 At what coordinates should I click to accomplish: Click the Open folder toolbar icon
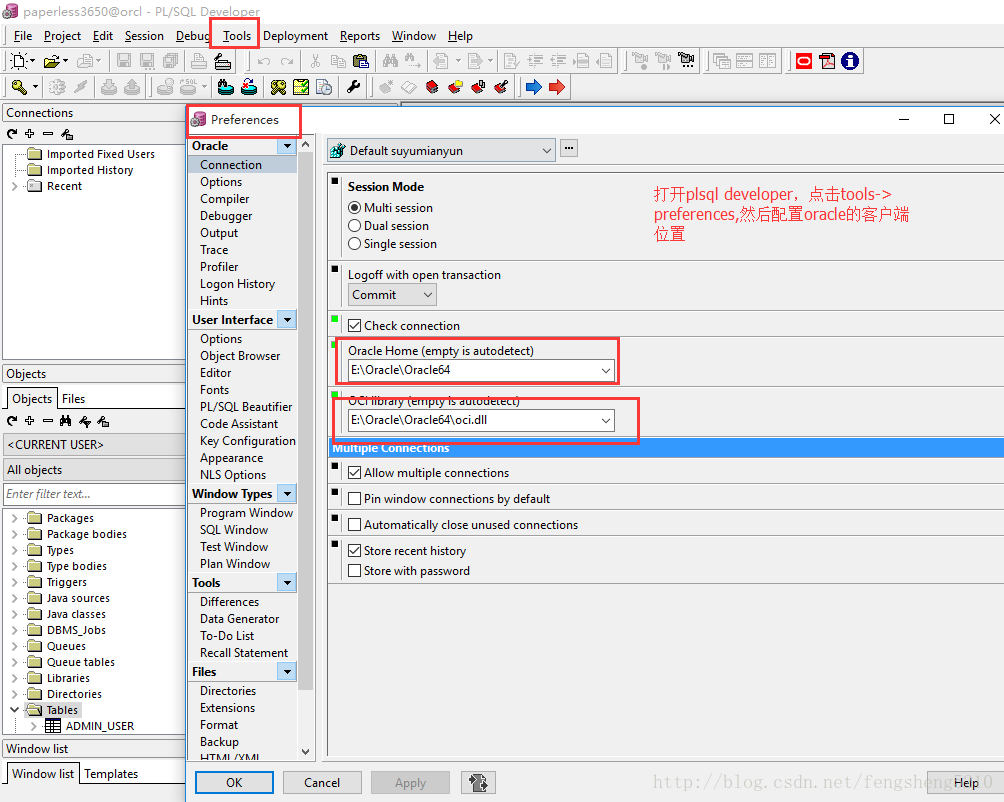pos(52,61)
